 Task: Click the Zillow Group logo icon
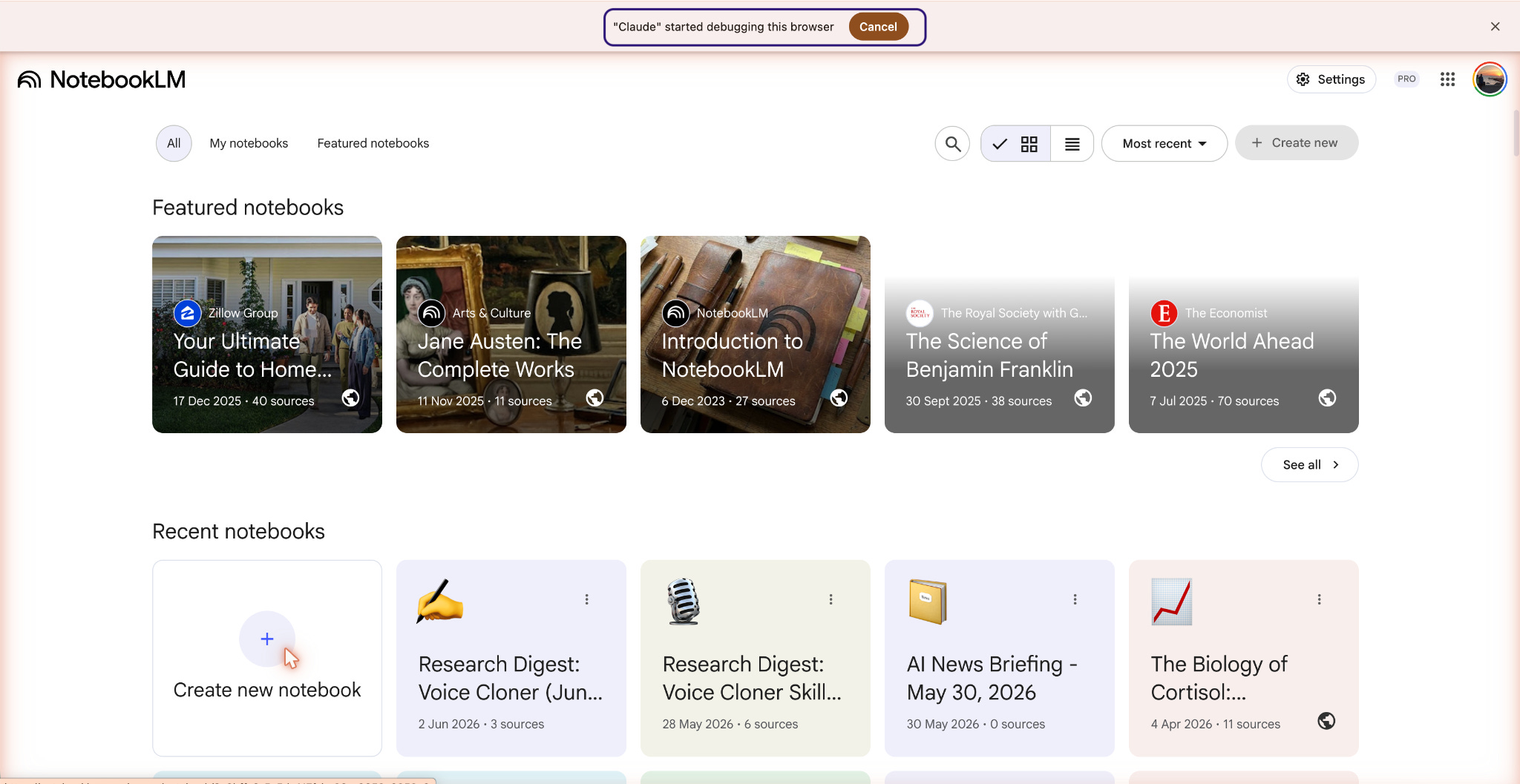[187, 313]
